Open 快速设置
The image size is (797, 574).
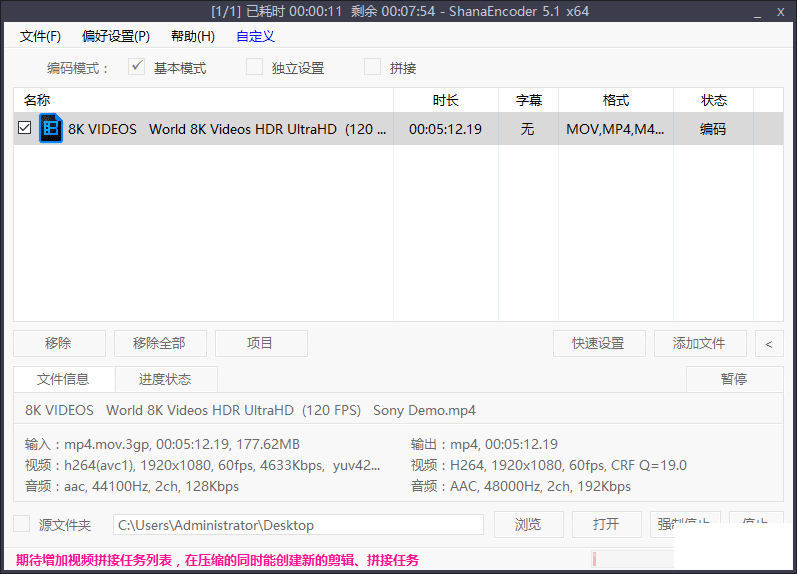[x=599, y=344]
